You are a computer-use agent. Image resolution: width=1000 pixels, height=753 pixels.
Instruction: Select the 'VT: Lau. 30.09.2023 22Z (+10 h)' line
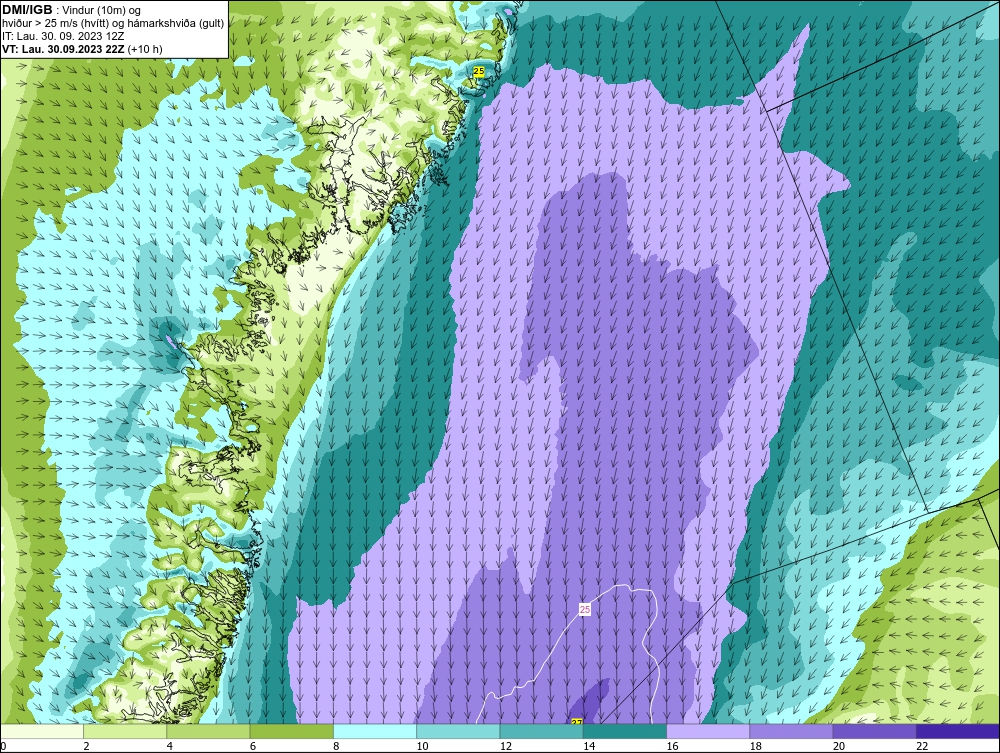coord(82,49)
